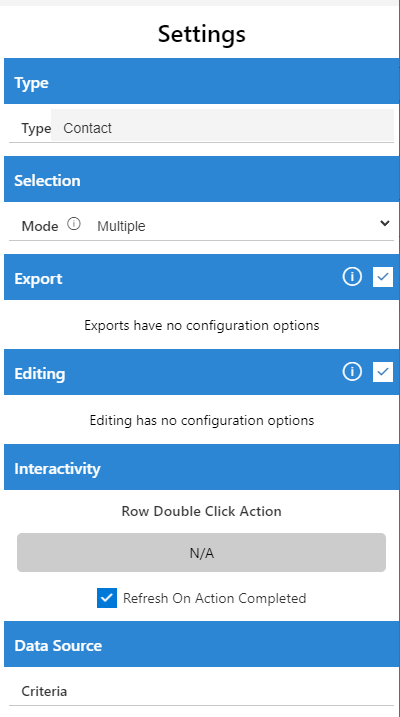Uncheck Refresh On Action Completed
The width and height of the screenshot is (400, 717).
[x=107, y=598]
